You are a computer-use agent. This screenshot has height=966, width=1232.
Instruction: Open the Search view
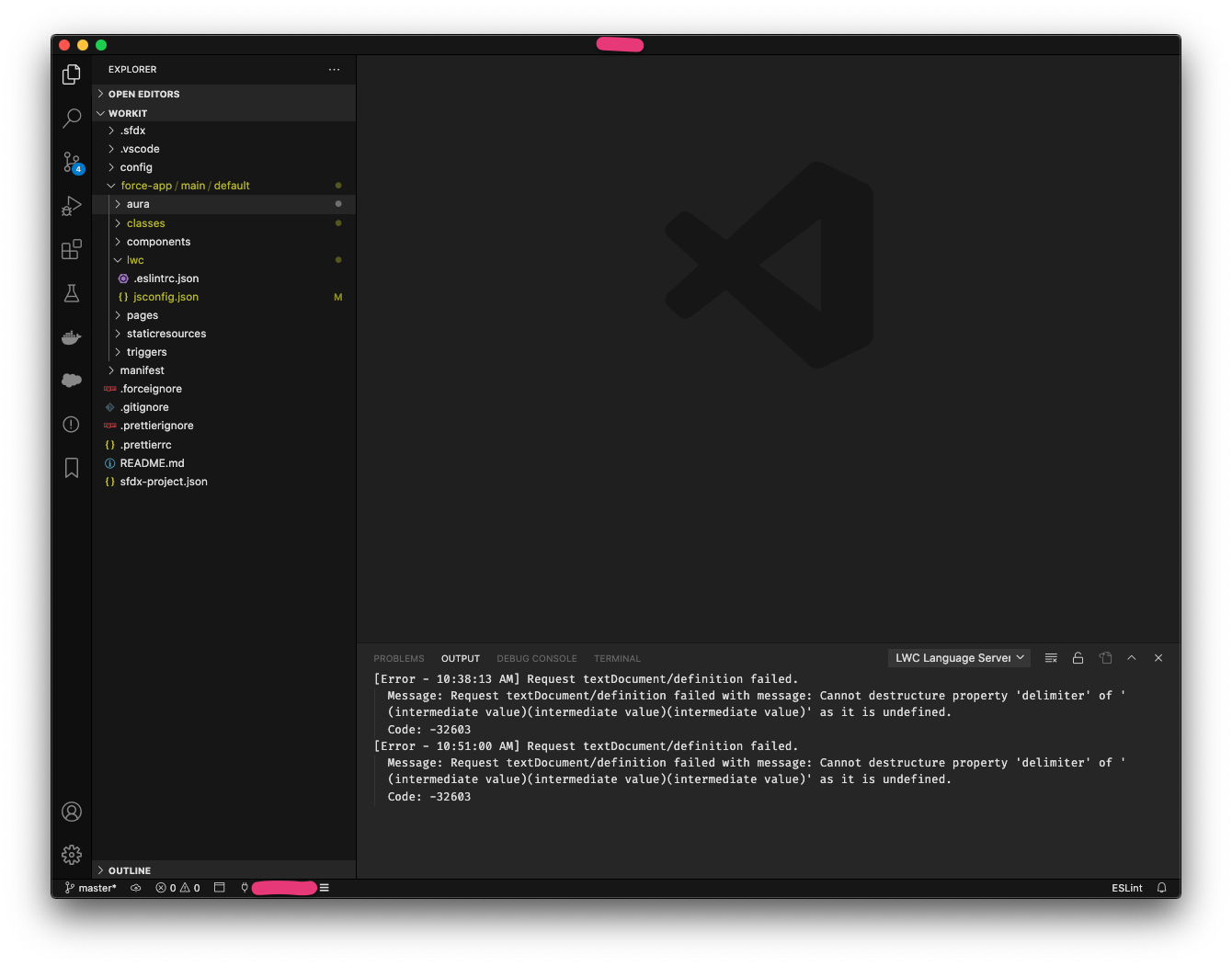[x=72, y=118]
